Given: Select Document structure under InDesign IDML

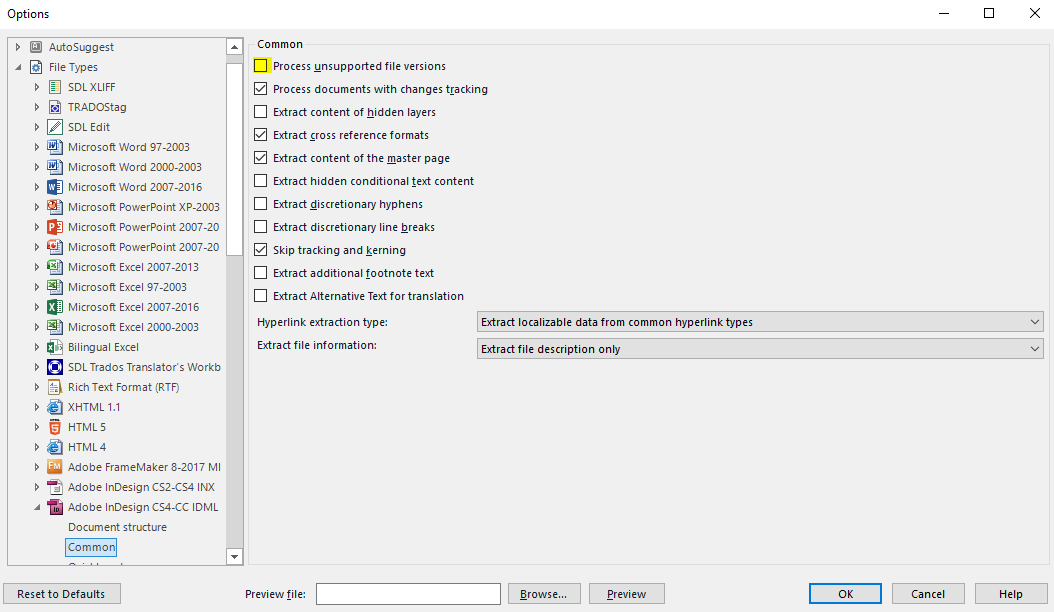Looking at the screenshot, I should coord(117,527).
